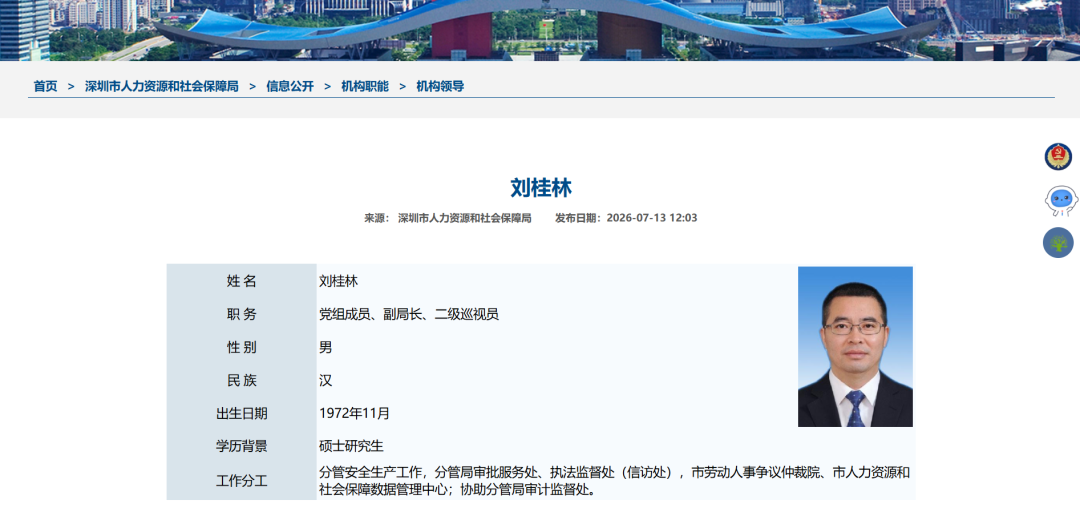This screenshot has height=524, width=1080.
Task: Click the 姓名 row label cell
Action: (x=242, y=281)
